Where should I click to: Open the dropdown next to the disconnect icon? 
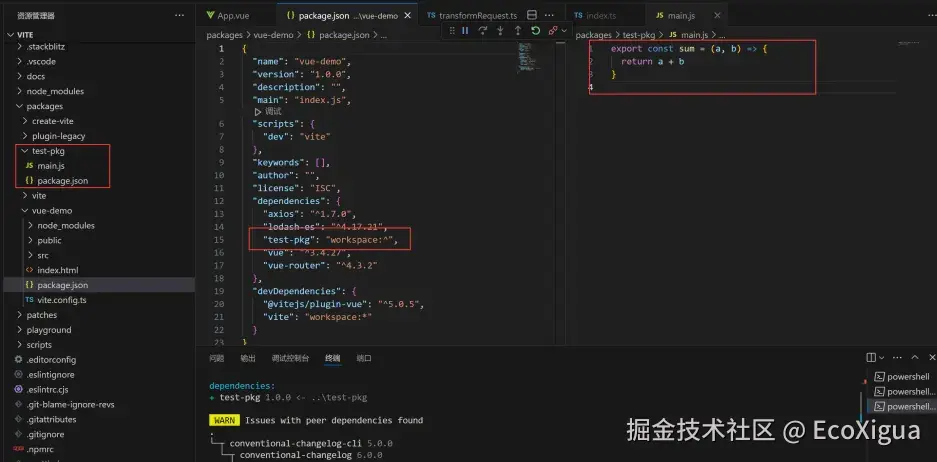point(564,30)
